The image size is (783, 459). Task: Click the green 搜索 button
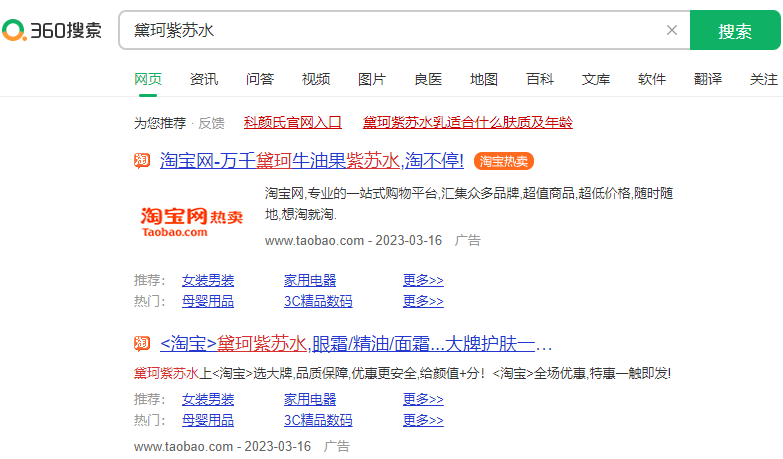pyautogui.click(x=735, y=30)
